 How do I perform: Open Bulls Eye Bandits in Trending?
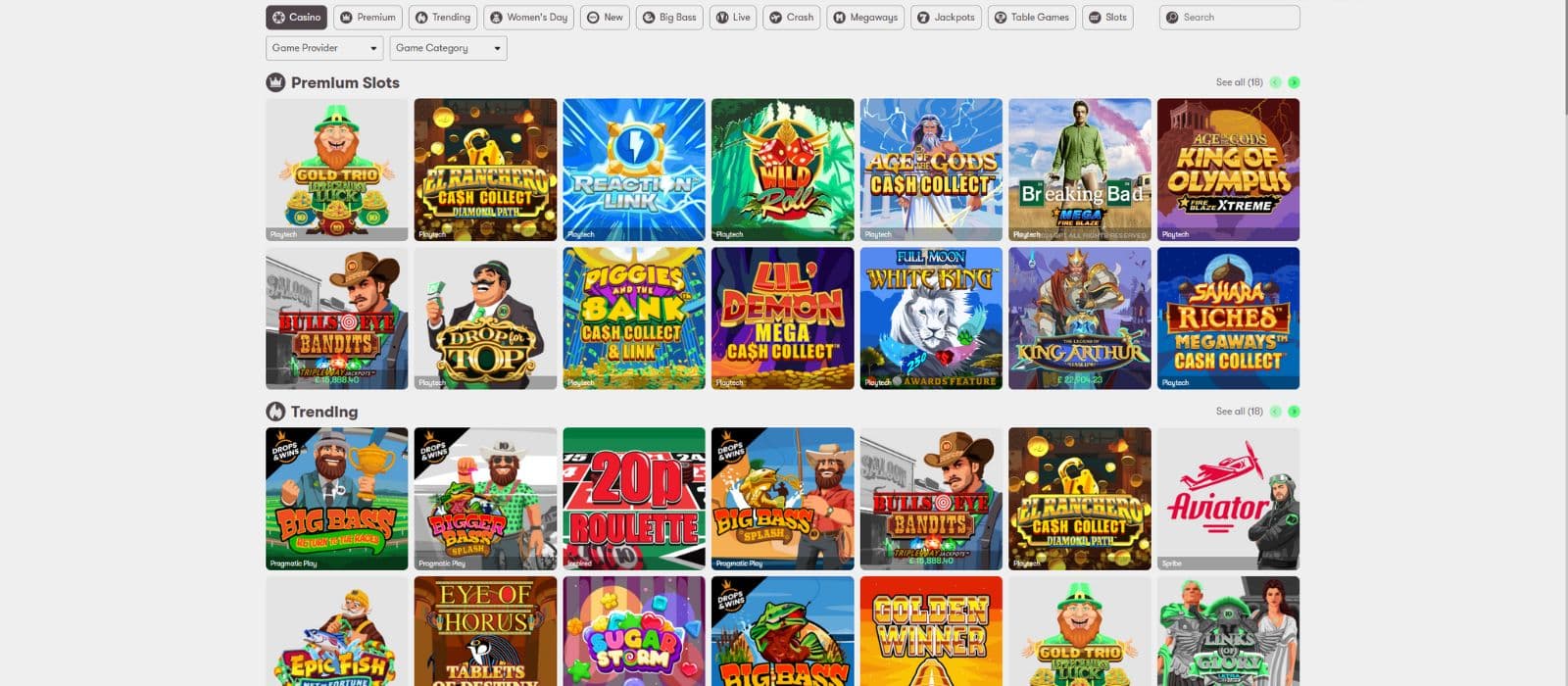(x=931, y=499)
